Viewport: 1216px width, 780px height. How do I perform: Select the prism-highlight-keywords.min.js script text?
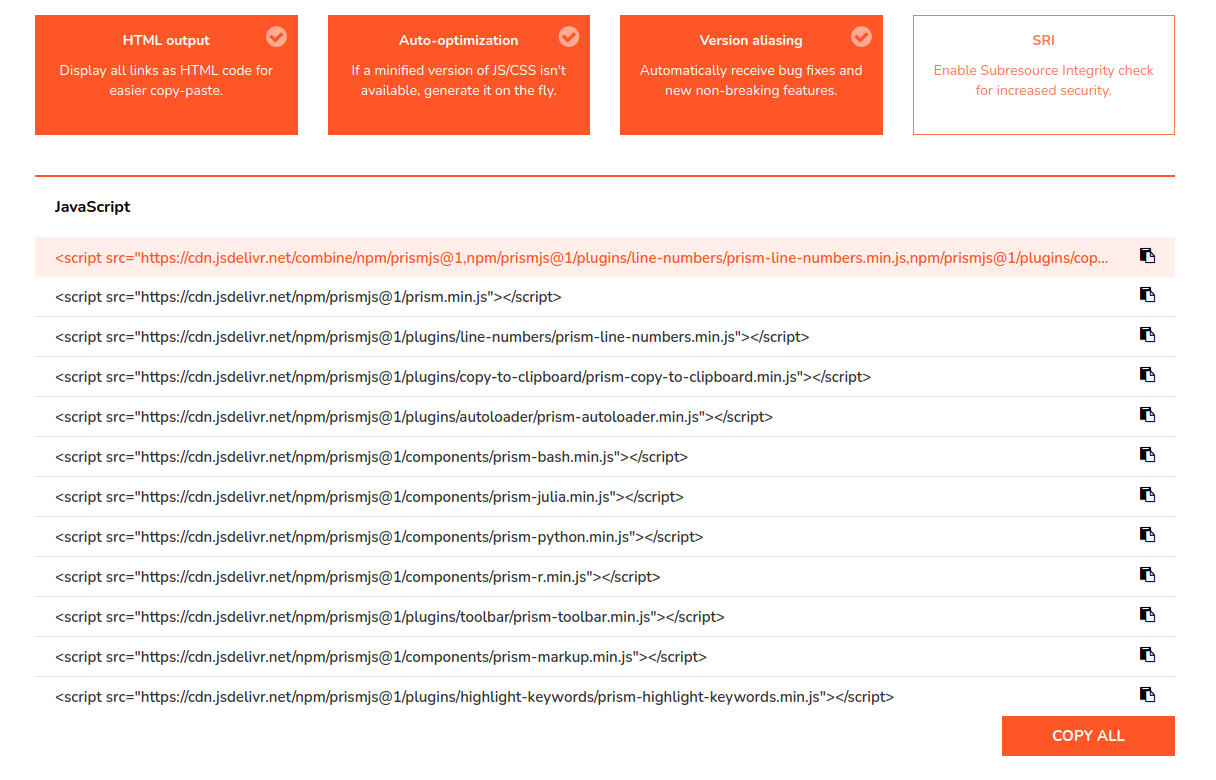point(474,697)
